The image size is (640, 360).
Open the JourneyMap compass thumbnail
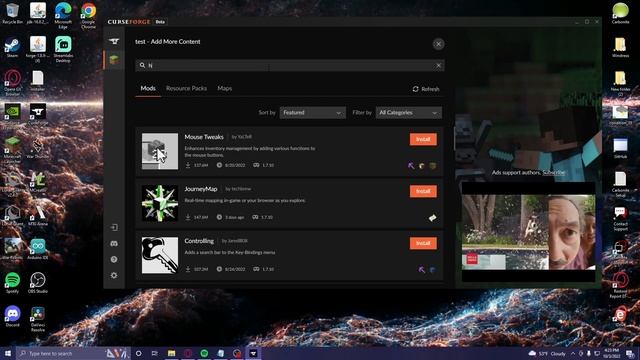coord(160,203)
